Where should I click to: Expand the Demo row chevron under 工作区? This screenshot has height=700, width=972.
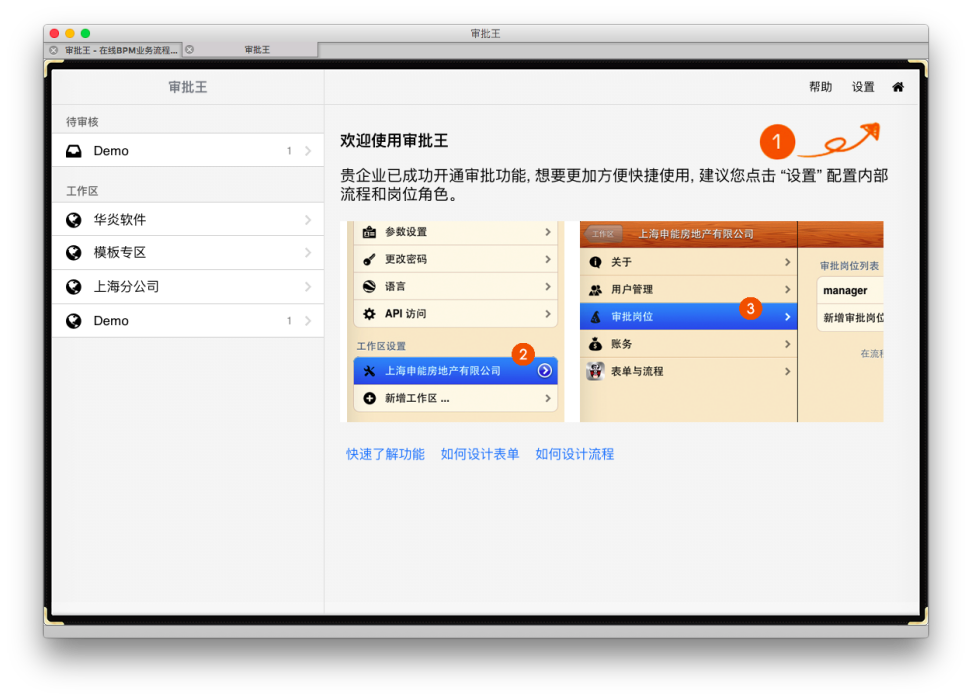click(308, 321)
